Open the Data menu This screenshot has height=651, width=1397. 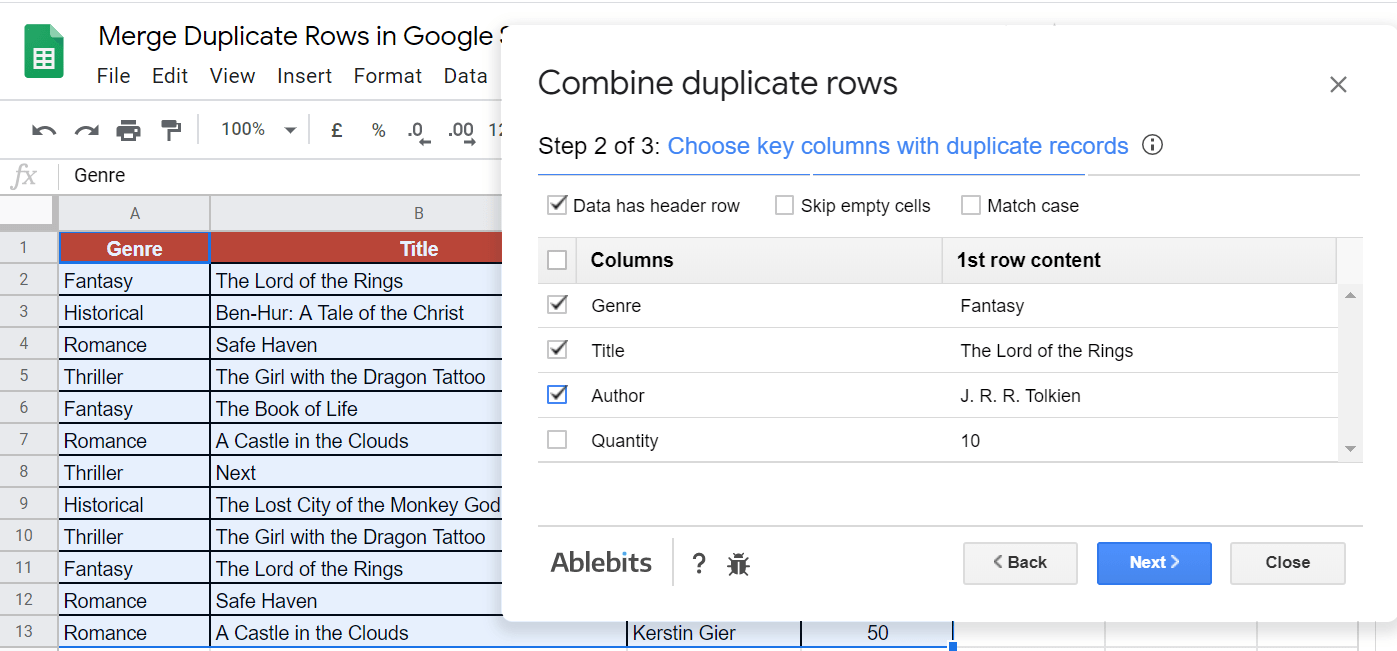pos(465,75)
